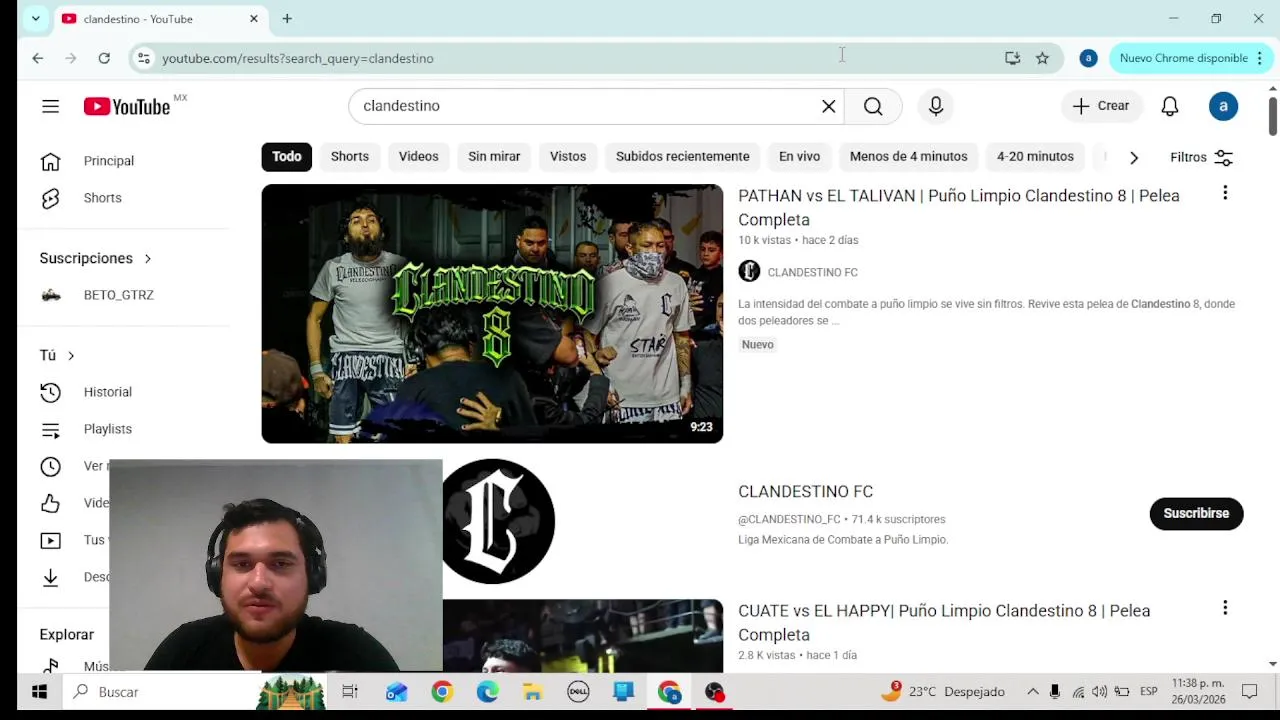Click the Principal home icon in sidebar
Screen dimensions: 1280x720
[50, 161]
